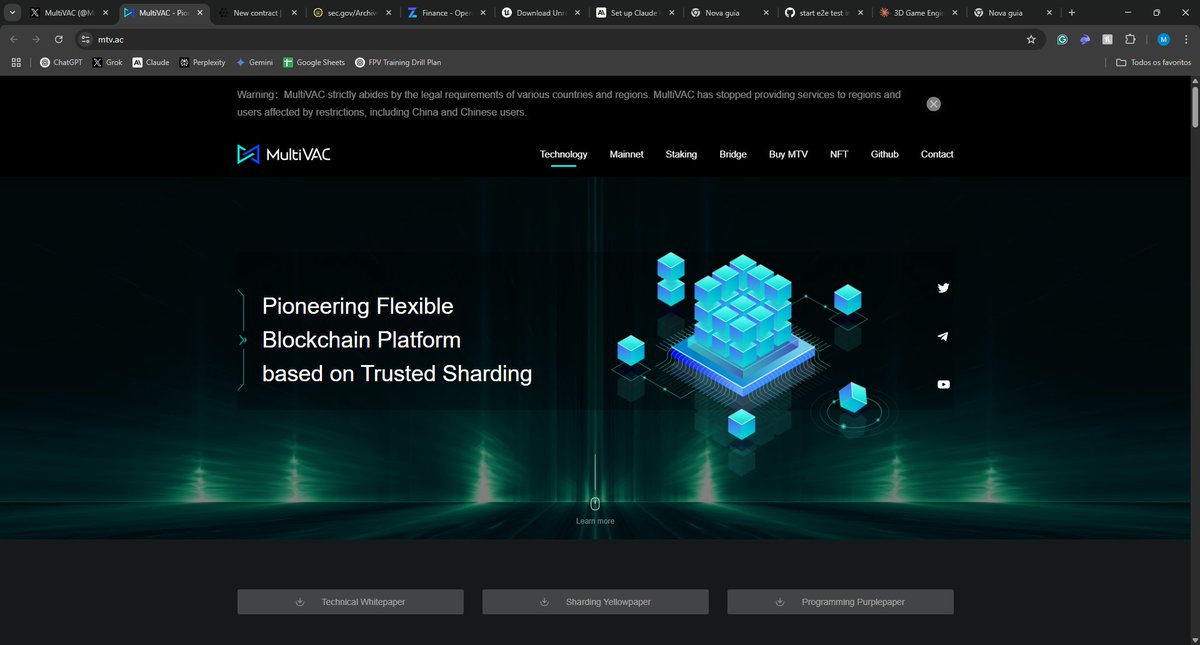Click the gray extension icon beside the rabbit

coord(1108,39)
